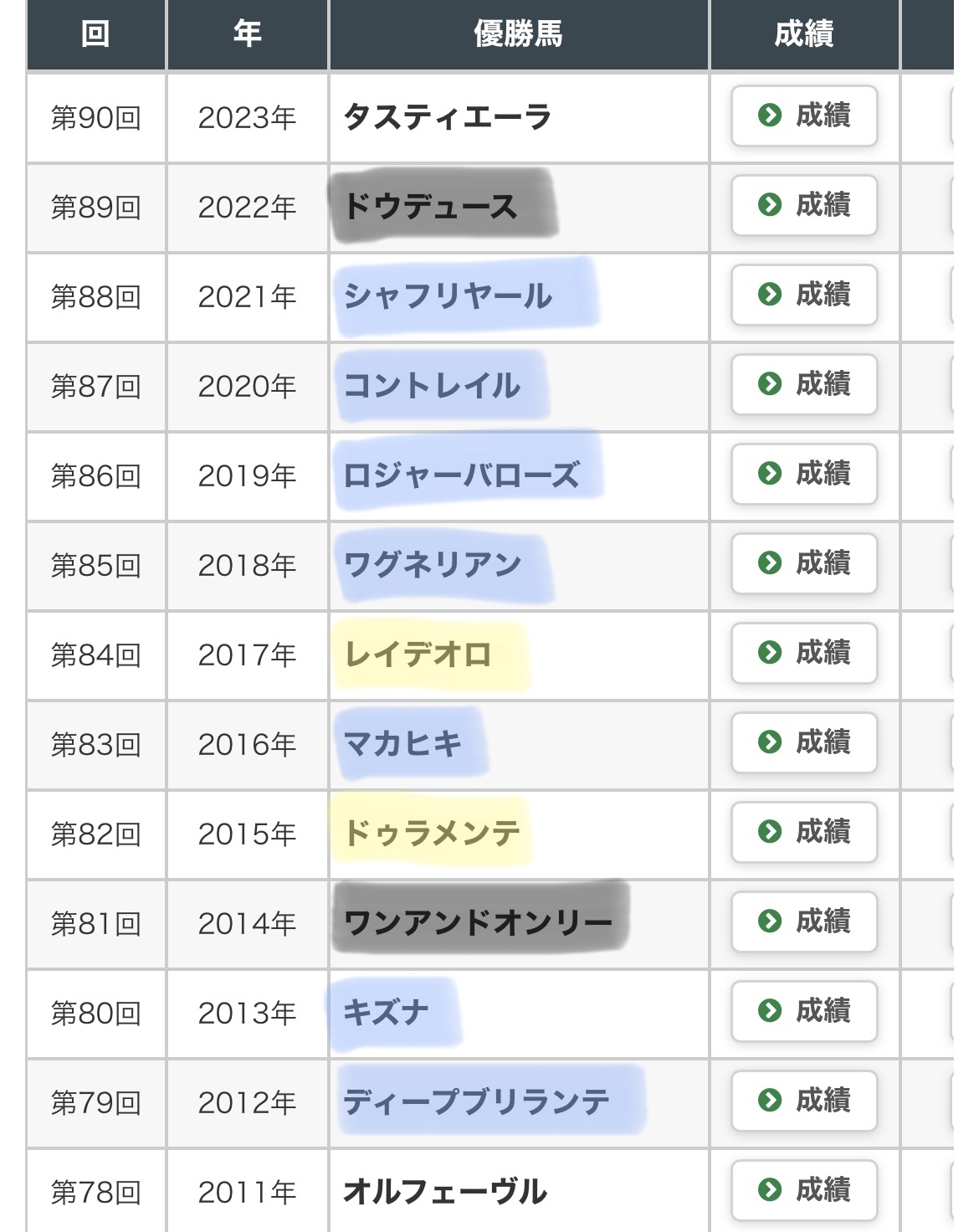
Task: Click green arrow icon in 2023 results button
Action: tap(769, 116)
